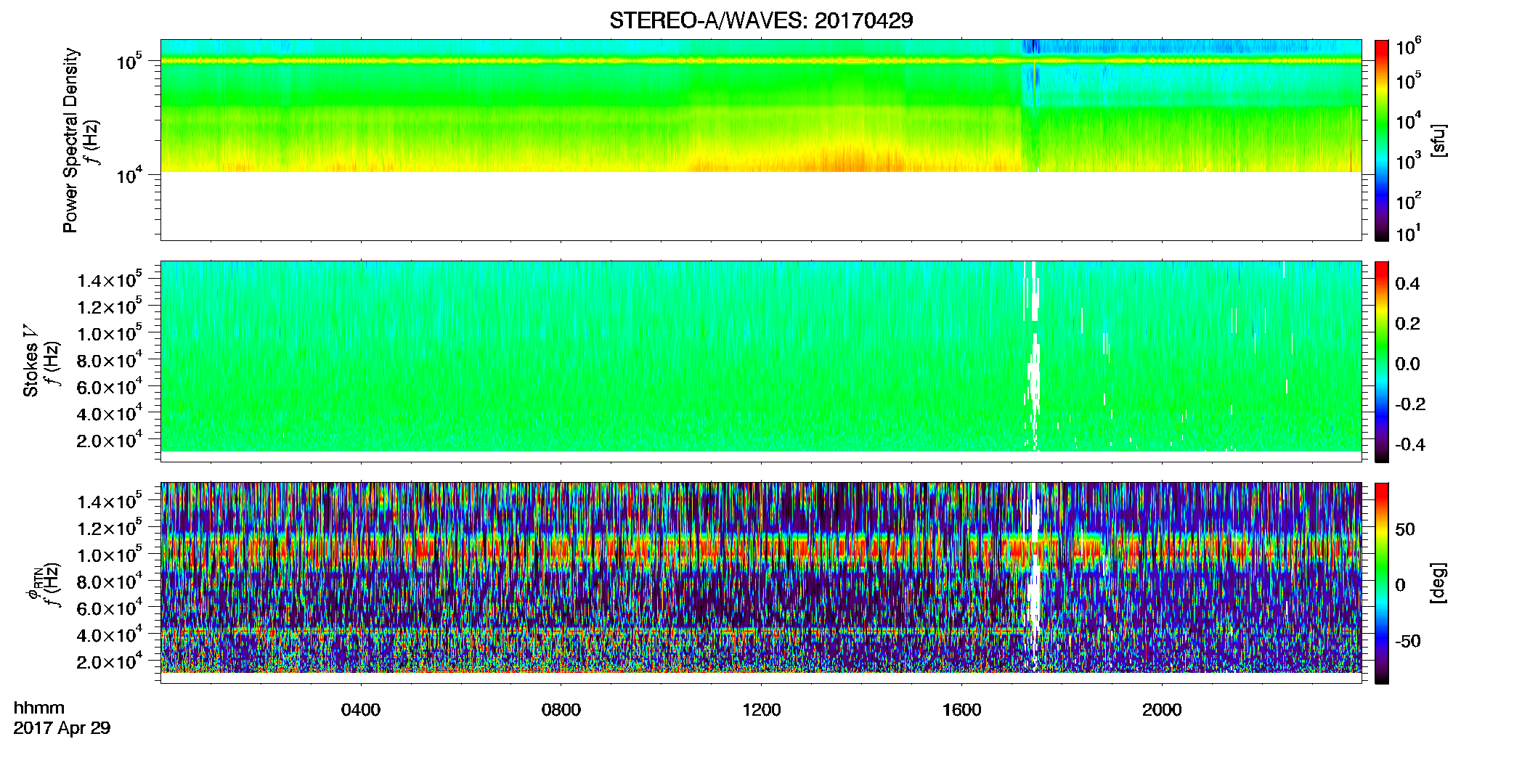The width and height of the screenshot is (1522, 784).
Task: Click the 10^2 label on the sfu colorbar
Action: [x=1409, y=201]
